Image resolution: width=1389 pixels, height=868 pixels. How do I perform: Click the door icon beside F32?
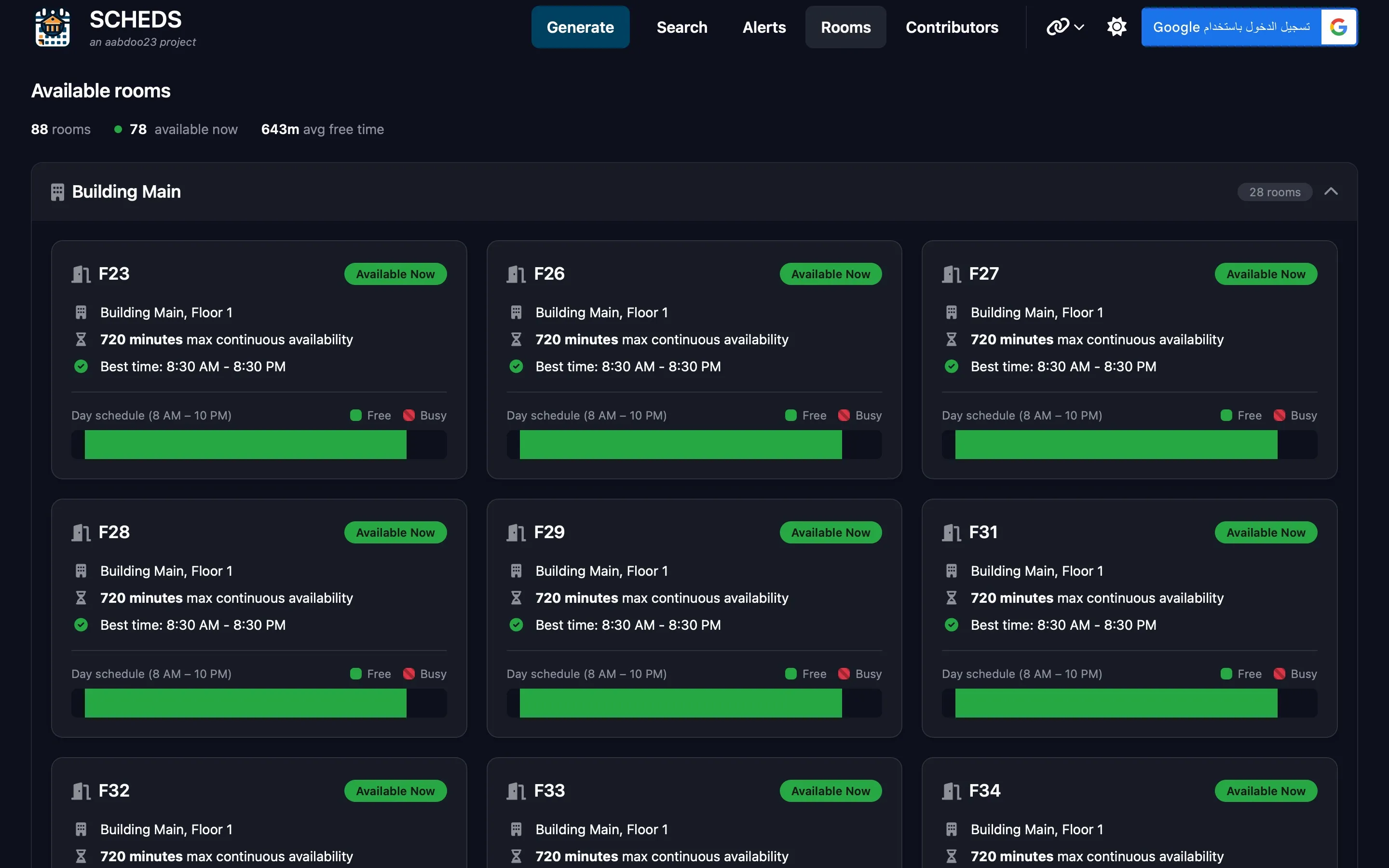[x=81, y=790]
